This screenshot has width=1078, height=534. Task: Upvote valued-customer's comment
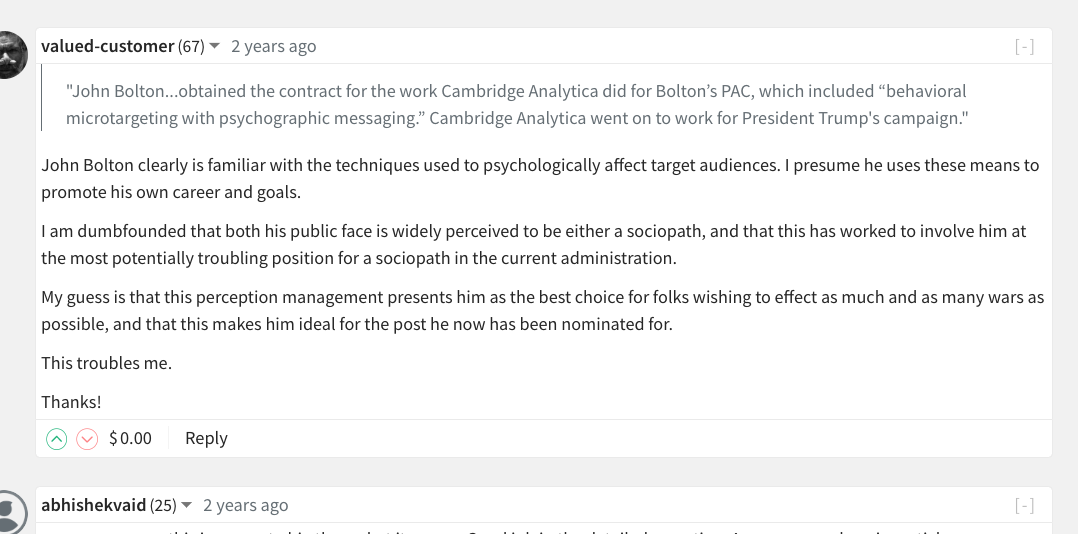(56, 438)
